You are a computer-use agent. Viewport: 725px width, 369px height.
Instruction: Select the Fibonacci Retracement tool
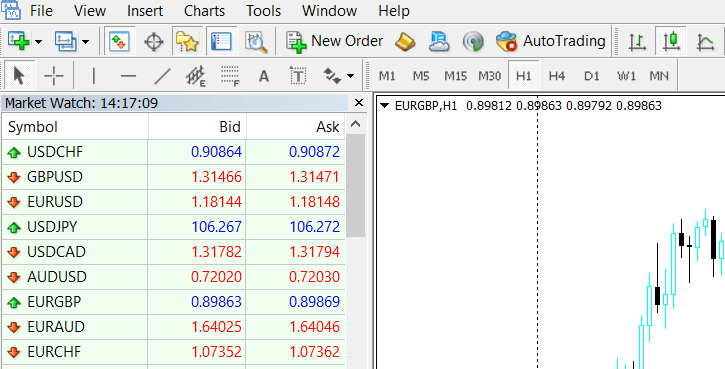click(x=230, y=75)
